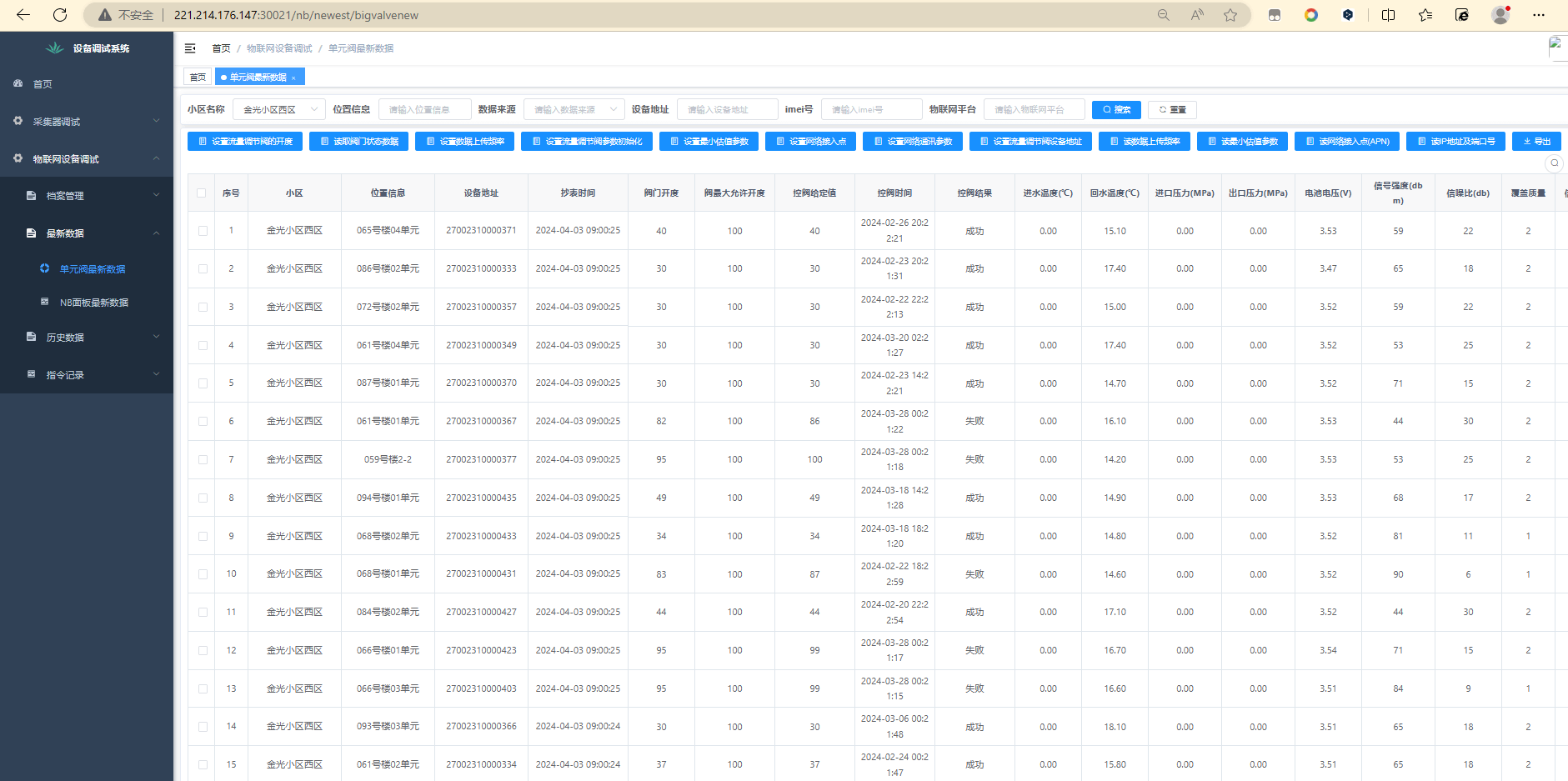Switch to the 首页 tab
The image size is (1568, 781).
point(198,78)
